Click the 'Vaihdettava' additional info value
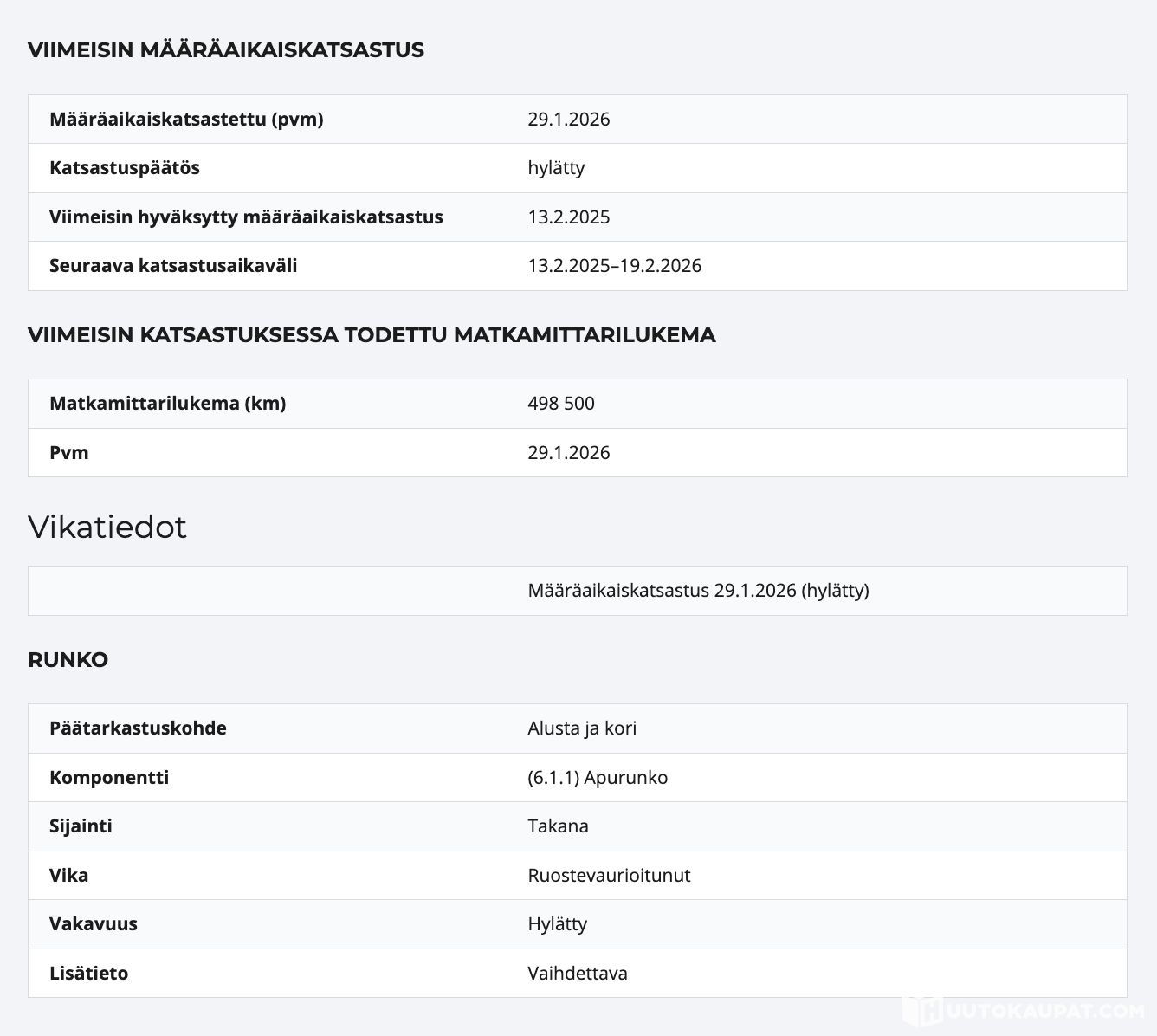The width and height of the screenshot is (1157, 1036). (x=577, y=974)
